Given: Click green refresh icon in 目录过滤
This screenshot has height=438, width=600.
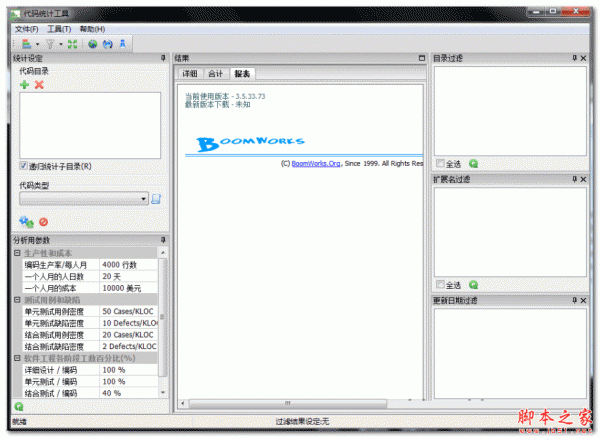Looking at the screenshot, I should (x=474, y=164).
